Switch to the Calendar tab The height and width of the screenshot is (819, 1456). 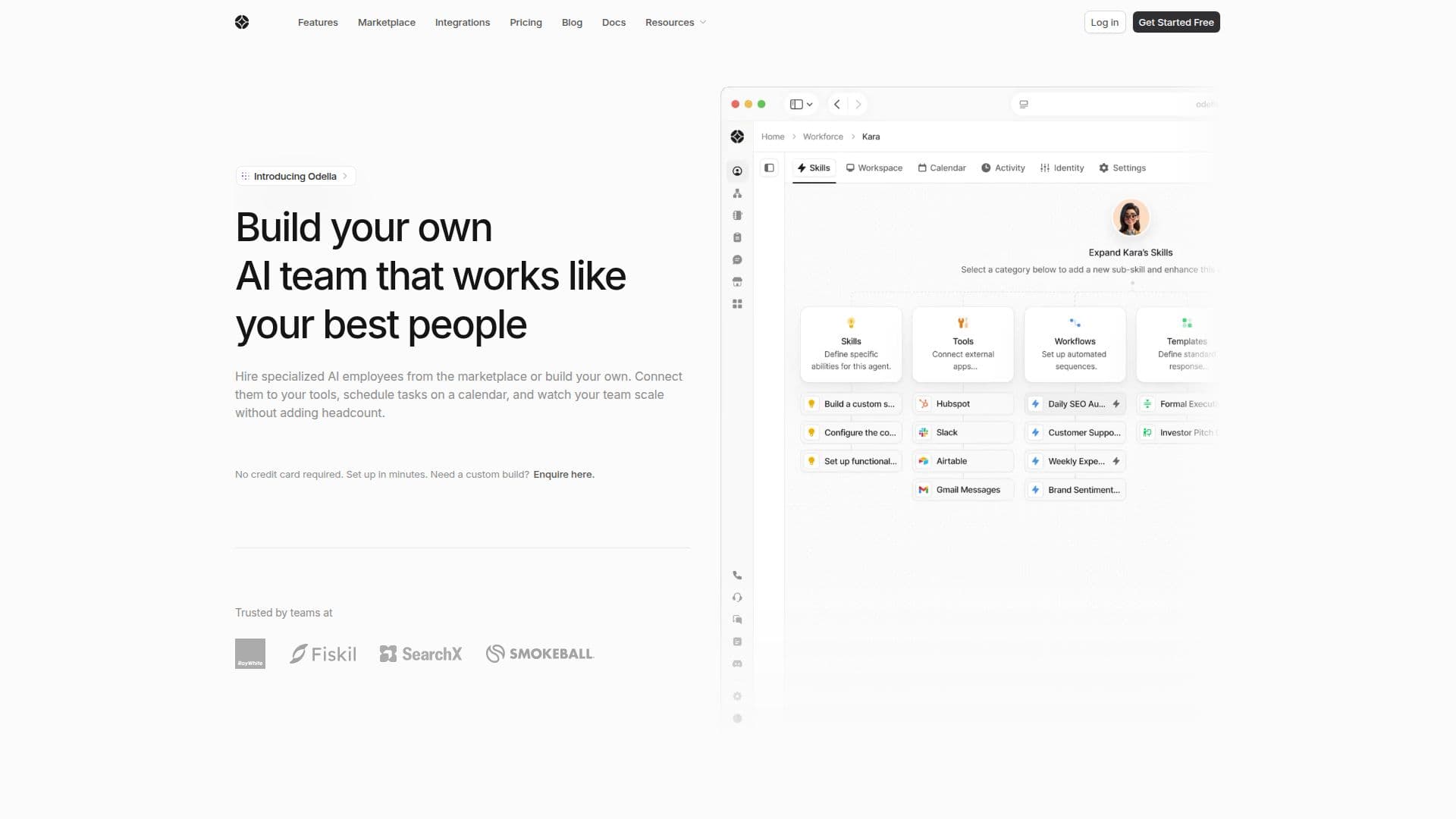(x=942, y=168)
